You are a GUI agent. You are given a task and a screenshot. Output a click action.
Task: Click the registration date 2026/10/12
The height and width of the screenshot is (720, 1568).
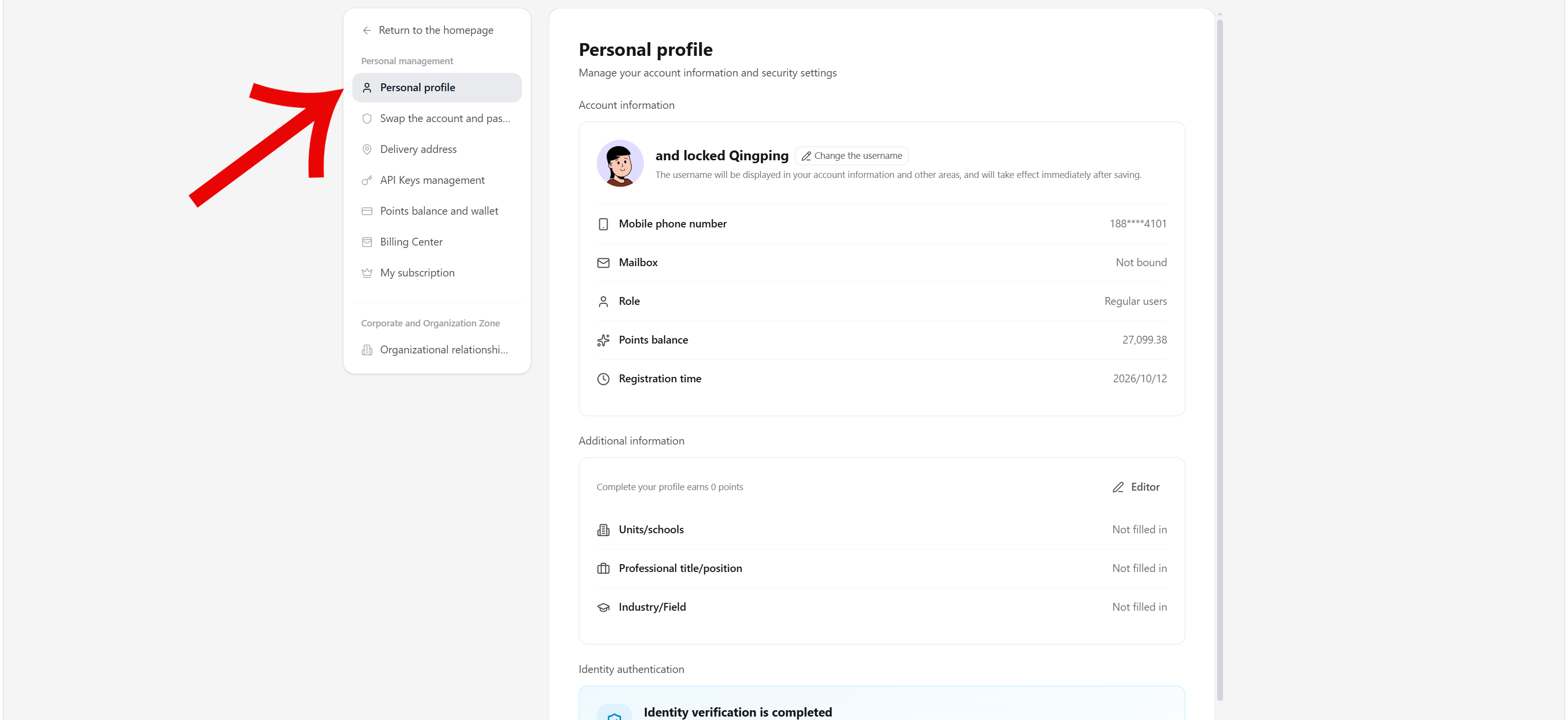pos(1139,378)
